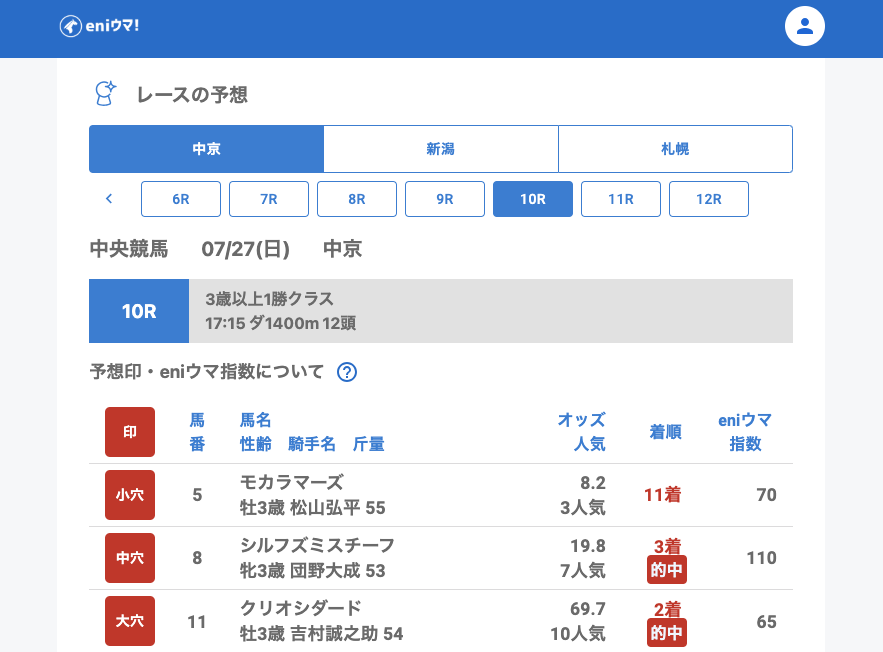Open the help question mark icon
This screenshot has height=652, width=883.
pos(347,372)
